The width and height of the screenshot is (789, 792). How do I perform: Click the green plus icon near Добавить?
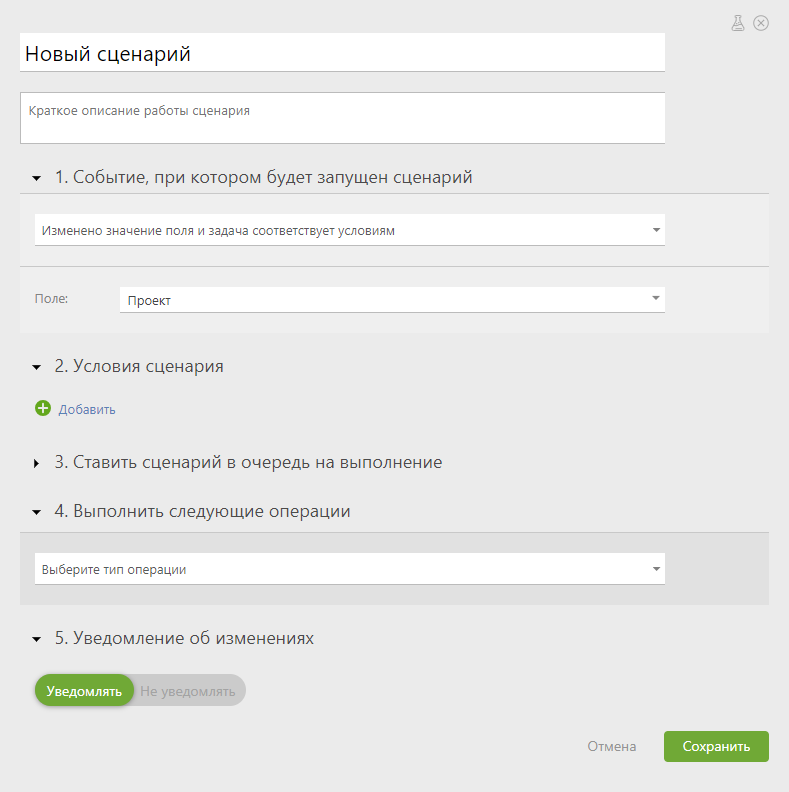pos(43,408)
